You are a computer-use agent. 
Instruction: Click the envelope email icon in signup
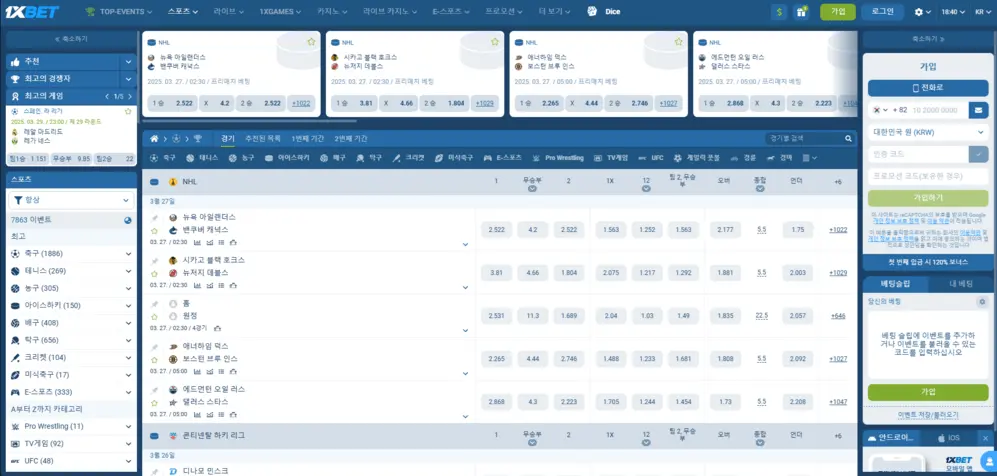click(979, 110)
